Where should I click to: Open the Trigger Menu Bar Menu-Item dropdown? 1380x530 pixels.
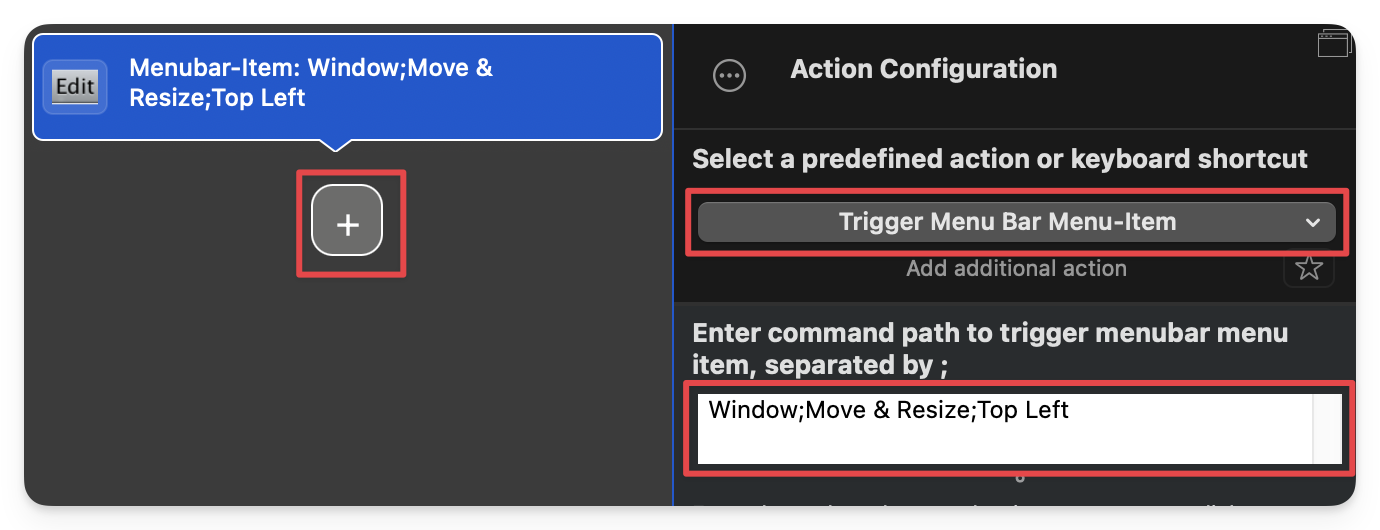click(1007, 222)
